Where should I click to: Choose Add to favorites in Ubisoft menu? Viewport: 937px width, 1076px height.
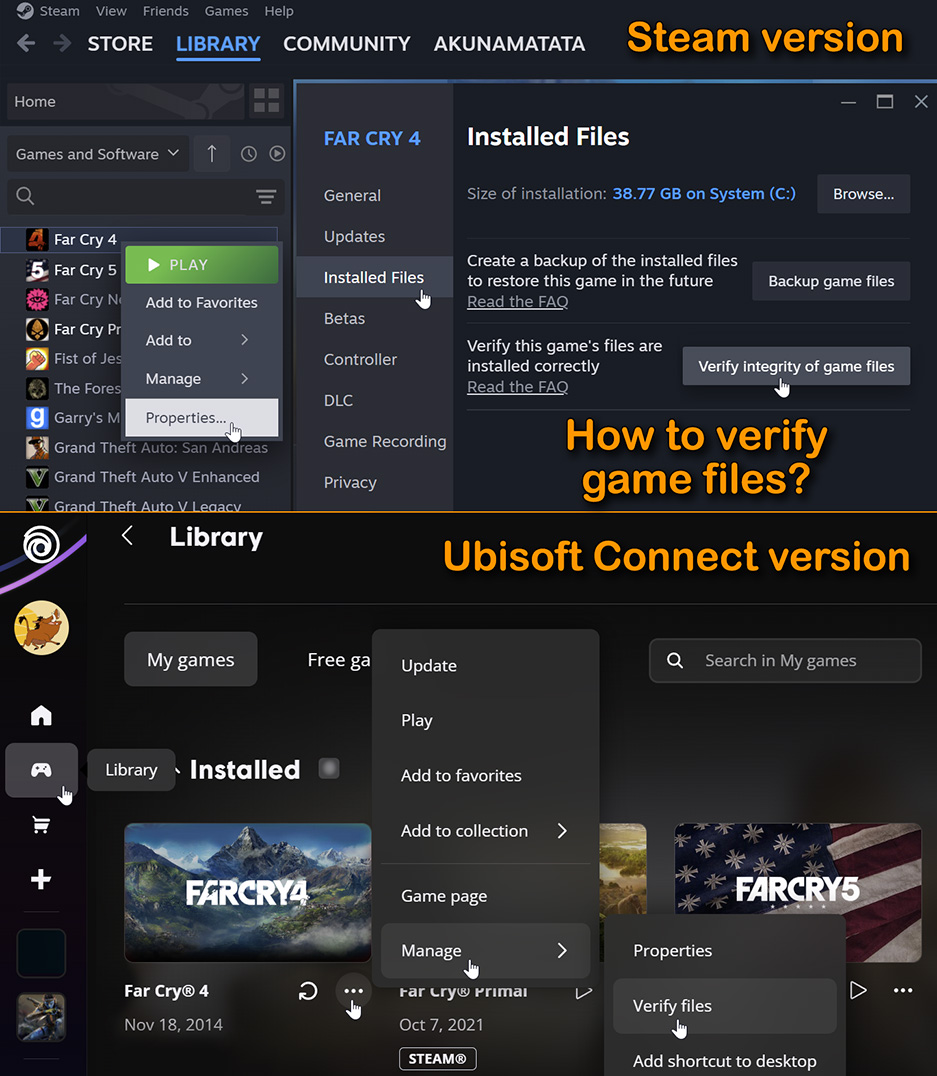(x=485, y=775)
